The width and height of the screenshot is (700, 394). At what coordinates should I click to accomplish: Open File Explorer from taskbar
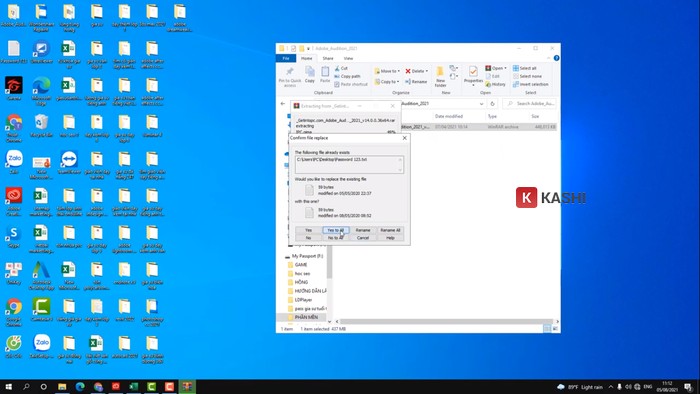tap(62, 386)
